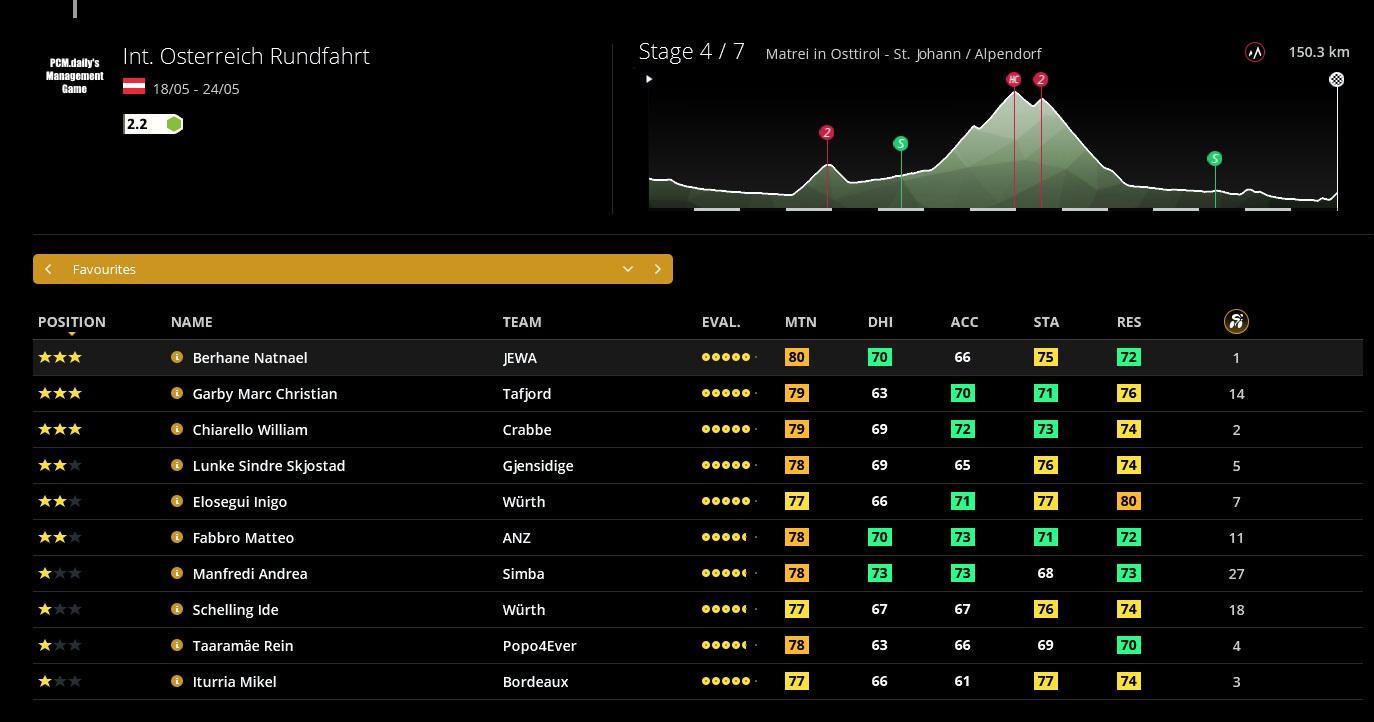
Task: Click Elosegui Inigo's RES value 80
Action: pyautogui.click(x=1129, y=501)
